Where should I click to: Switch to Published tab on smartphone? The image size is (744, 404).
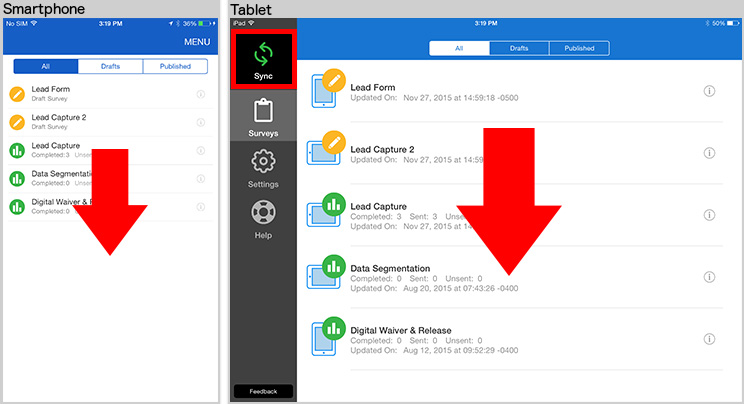coord(175,66)
